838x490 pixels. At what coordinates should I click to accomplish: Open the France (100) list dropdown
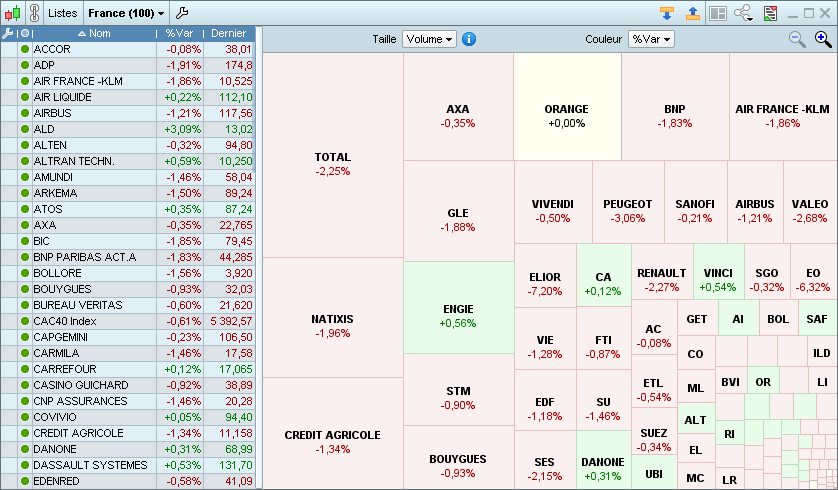click(x=125, y=13)
